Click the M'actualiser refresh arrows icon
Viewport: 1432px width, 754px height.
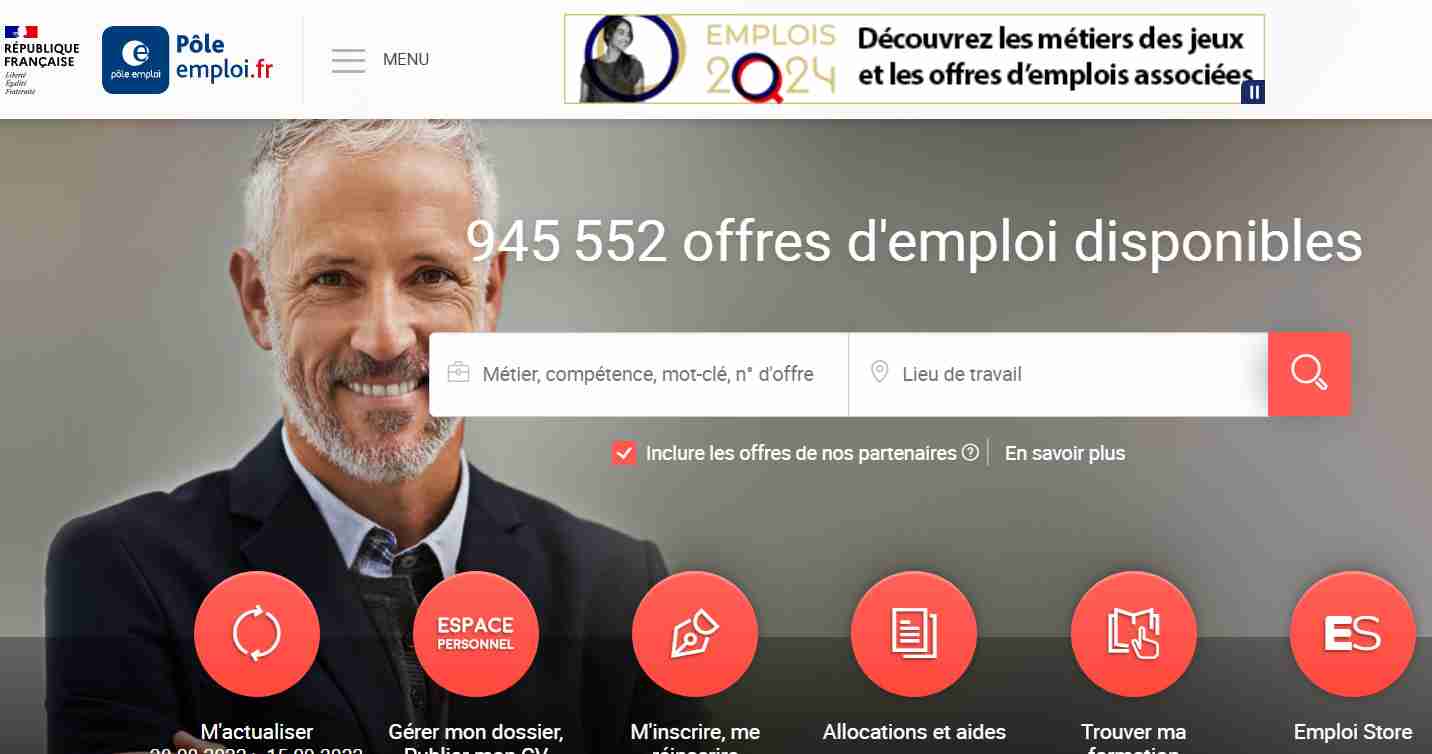click(x=257, y=634)
